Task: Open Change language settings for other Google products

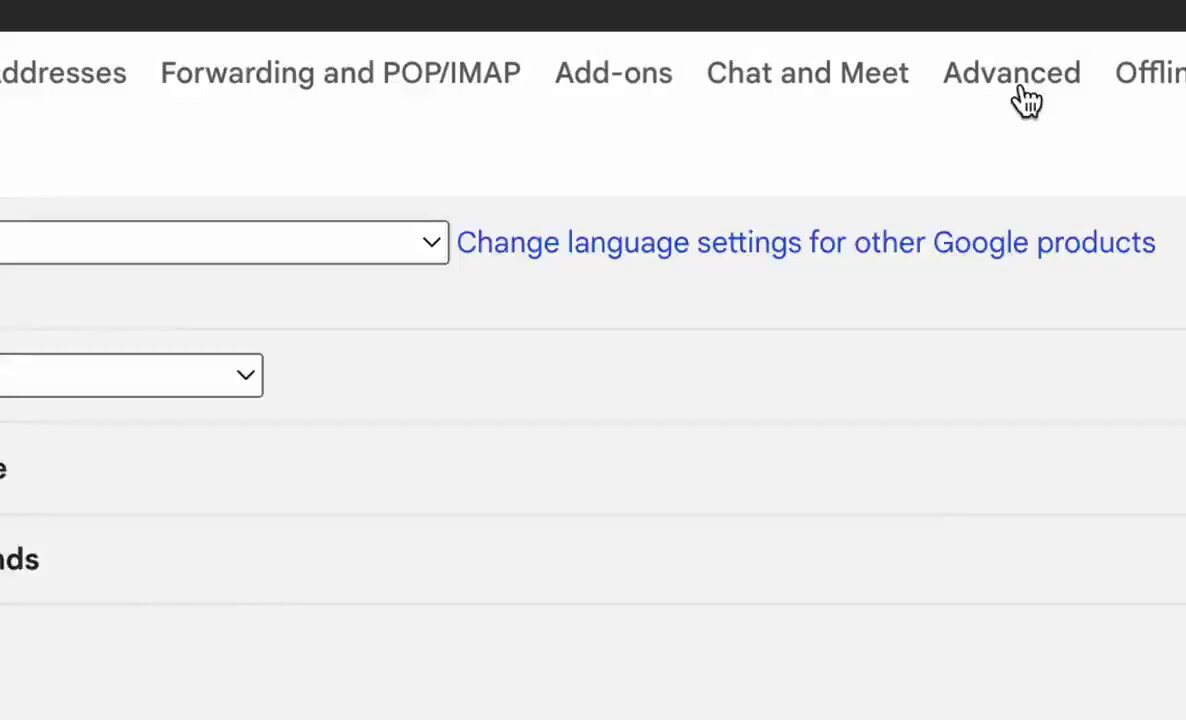Action: pos(806,243)
